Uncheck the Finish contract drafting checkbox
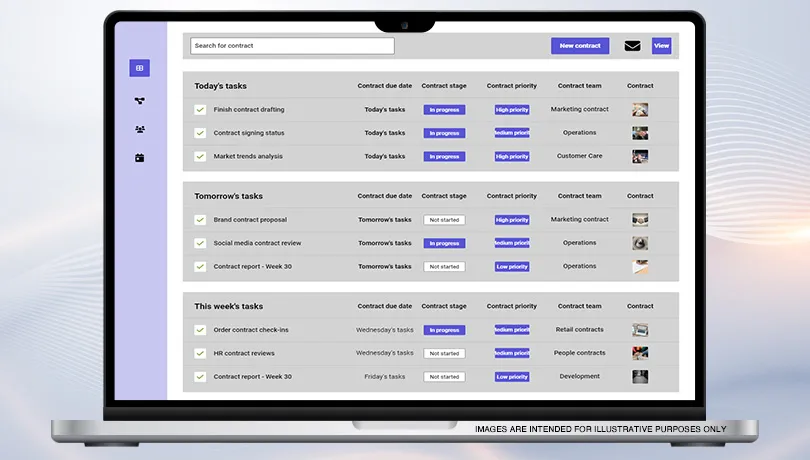This screenshot has height=460, width=810. click(x=200, y=110)
